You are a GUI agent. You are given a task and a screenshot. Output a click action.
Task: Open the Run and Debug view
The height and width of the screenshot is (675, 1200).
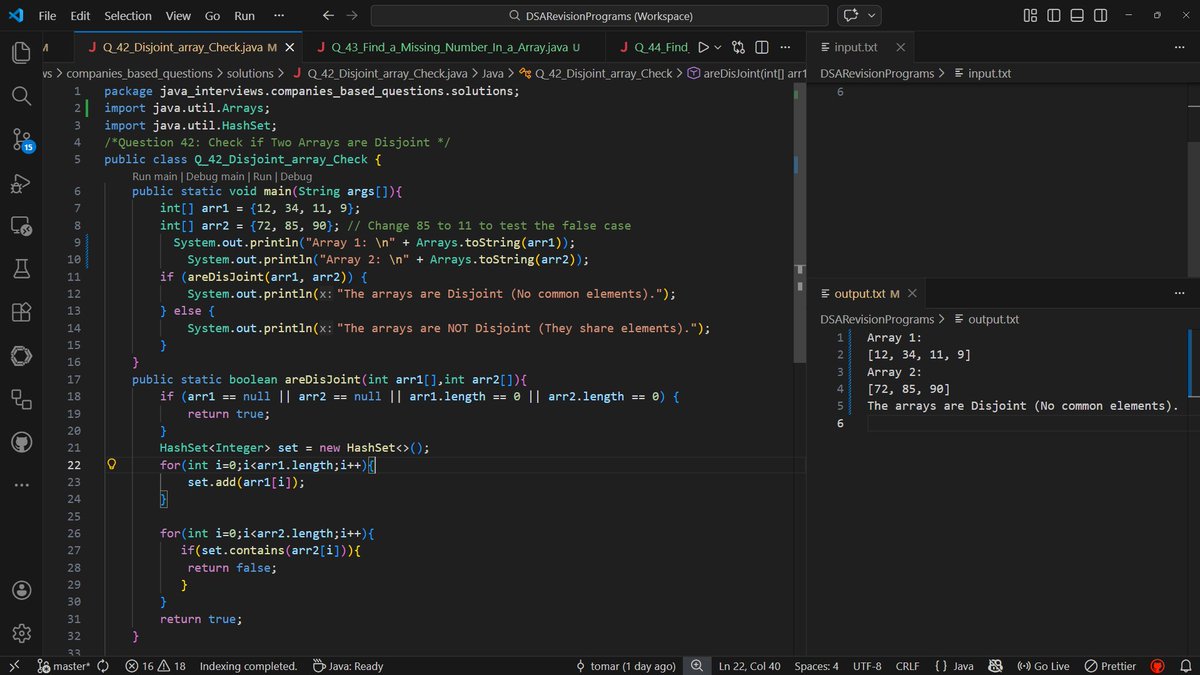click(22, 183)
